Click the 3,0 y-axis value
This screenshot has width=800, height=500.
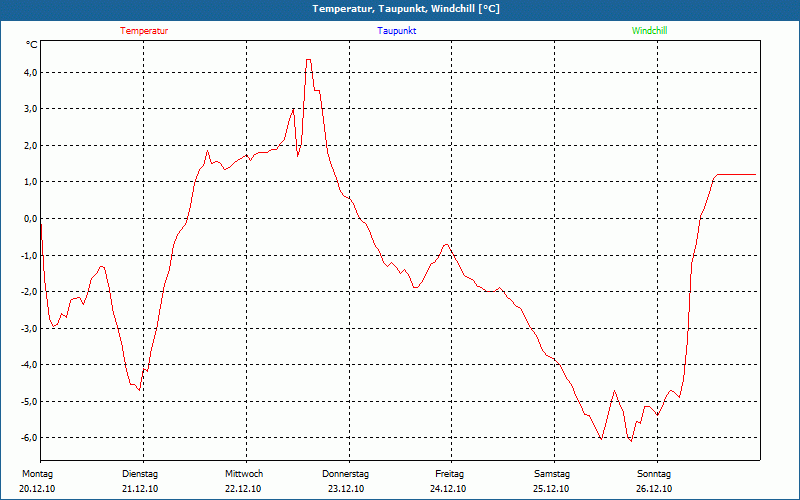30,109
